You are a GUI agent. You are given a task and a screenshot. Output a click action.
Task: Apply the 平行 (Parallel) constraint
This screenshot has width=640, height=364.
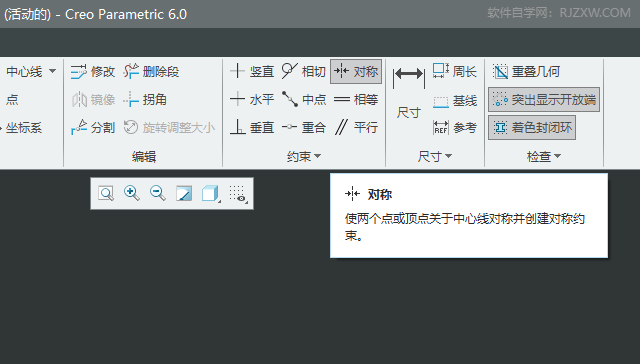356,128
